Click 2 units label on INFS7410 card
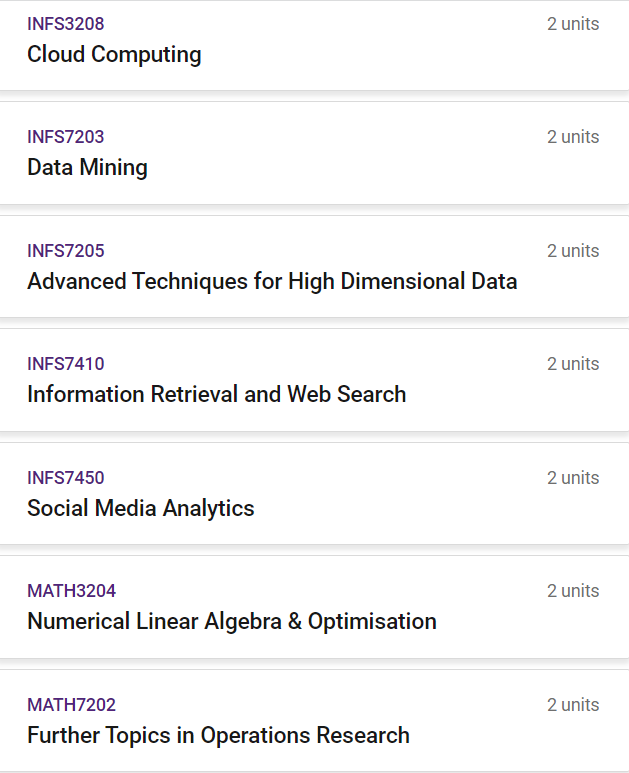 [x=573, y=364]
